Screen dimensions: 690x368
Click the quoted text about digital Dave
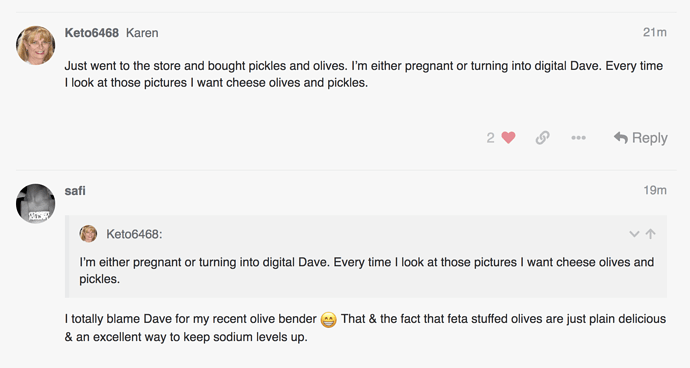[367, 270]
